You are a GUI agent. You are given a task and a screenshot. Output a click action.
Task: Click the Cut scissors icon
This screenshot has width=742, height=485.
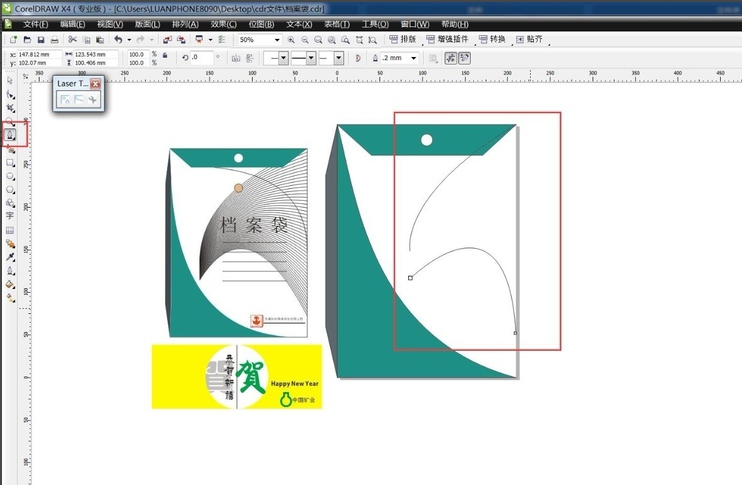pyautogui.click(x=72, y=39)
